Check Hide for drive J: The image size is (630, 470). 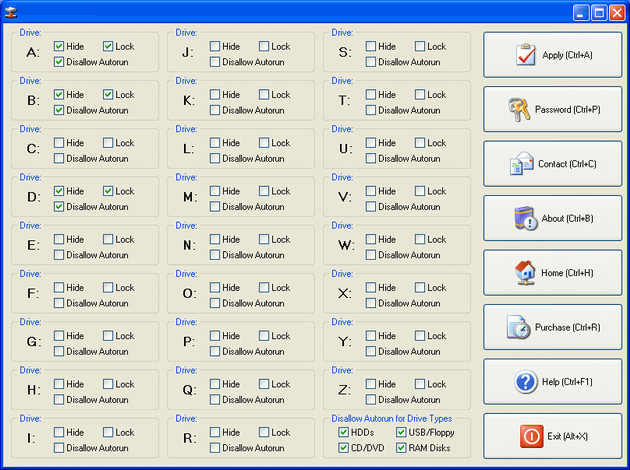pos(215,46)
